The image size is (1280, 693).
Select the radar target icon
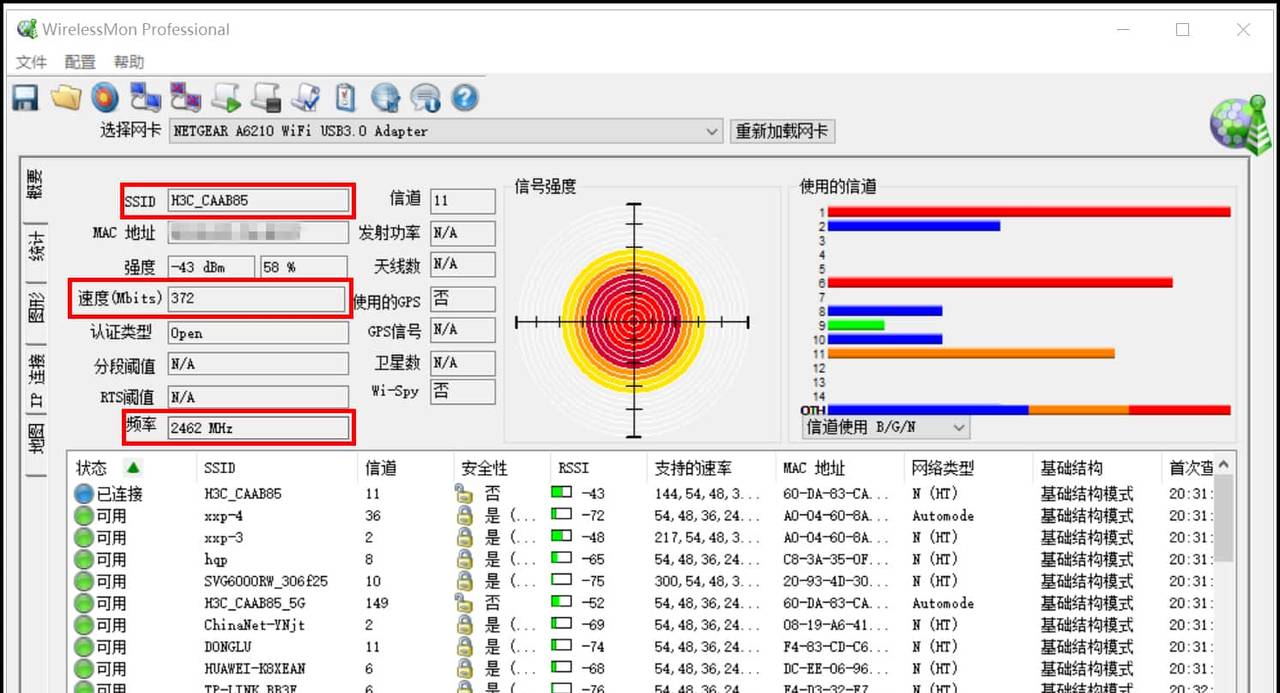pyautogui.click(x=105, y=97)
